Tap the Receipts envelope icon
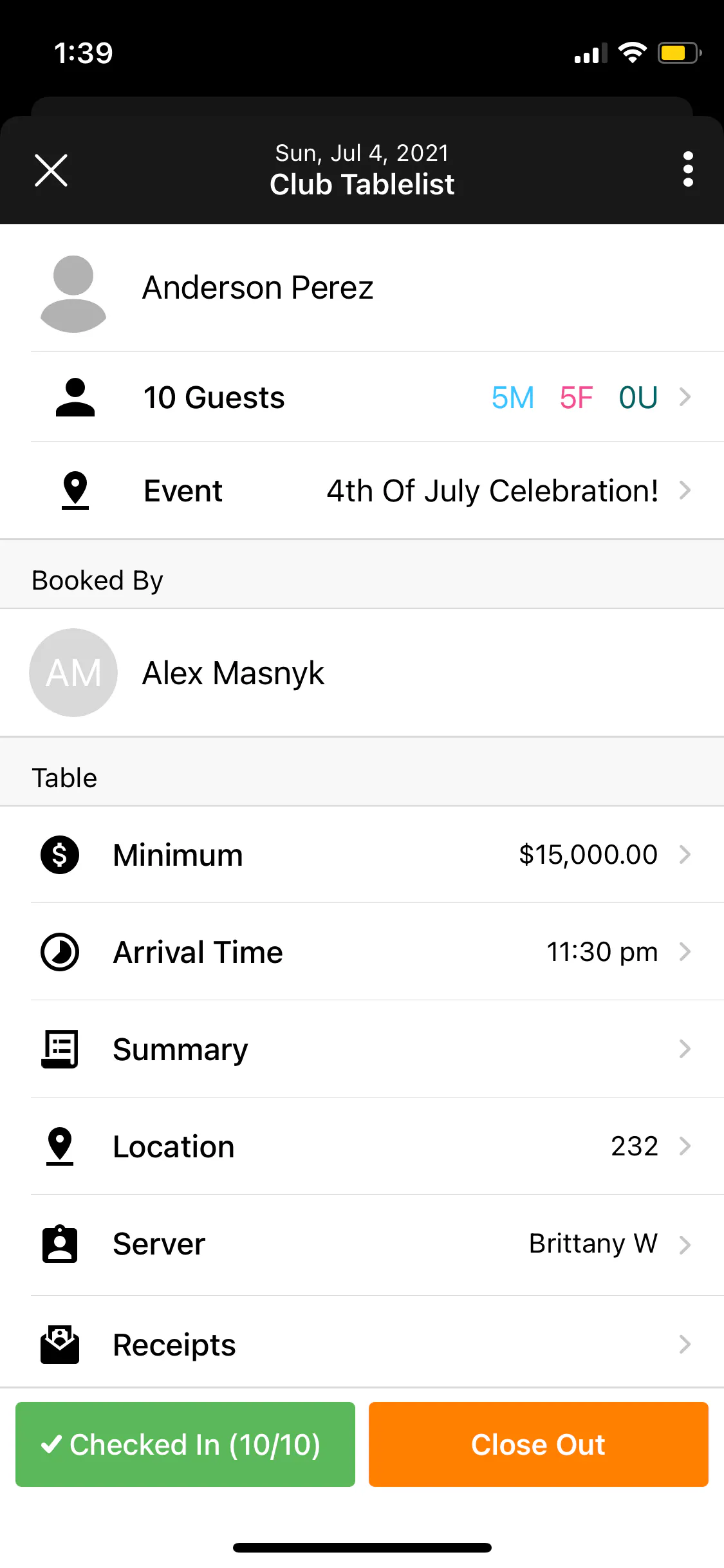 (x=60, y=1345)
